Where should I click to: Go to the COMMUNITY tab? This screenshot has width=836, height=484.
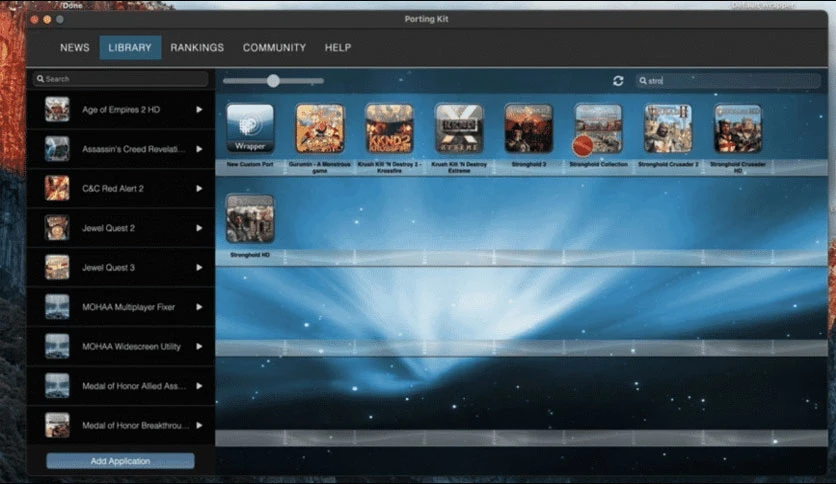click(274, 47)
